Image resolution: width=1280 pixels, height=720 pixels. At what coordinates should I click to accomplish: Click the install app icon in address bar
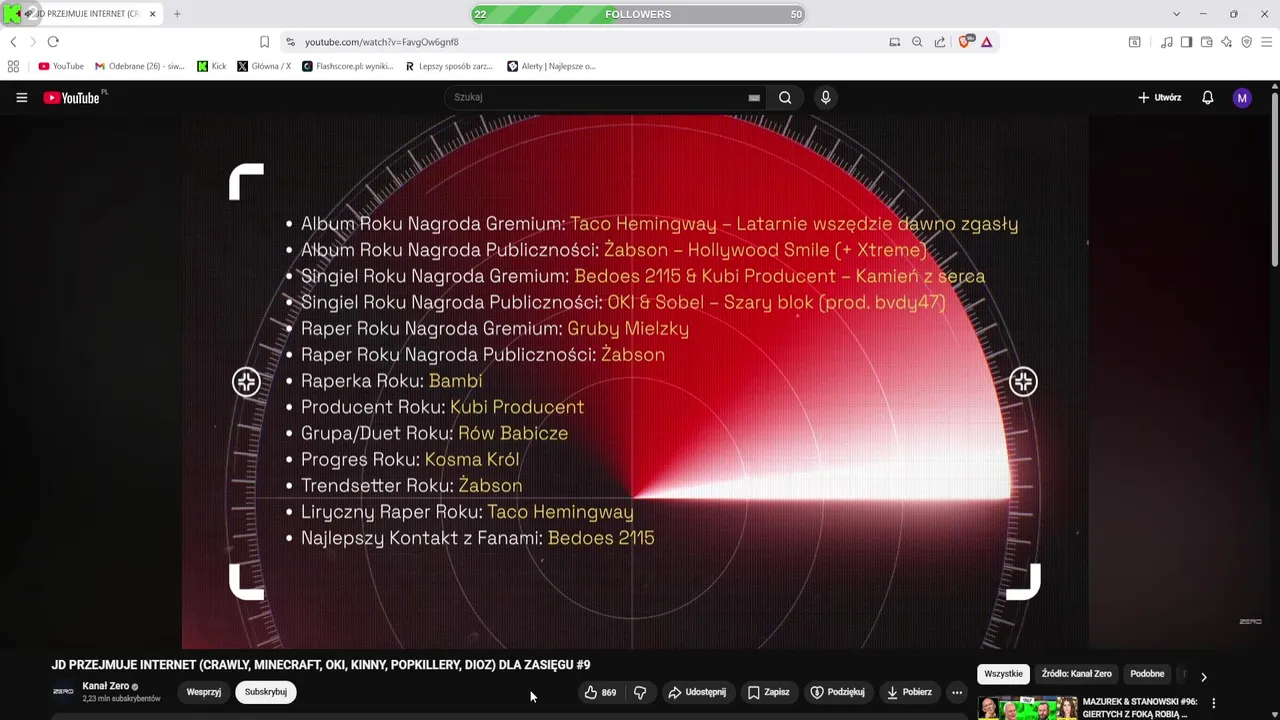[x=894, y=42]
